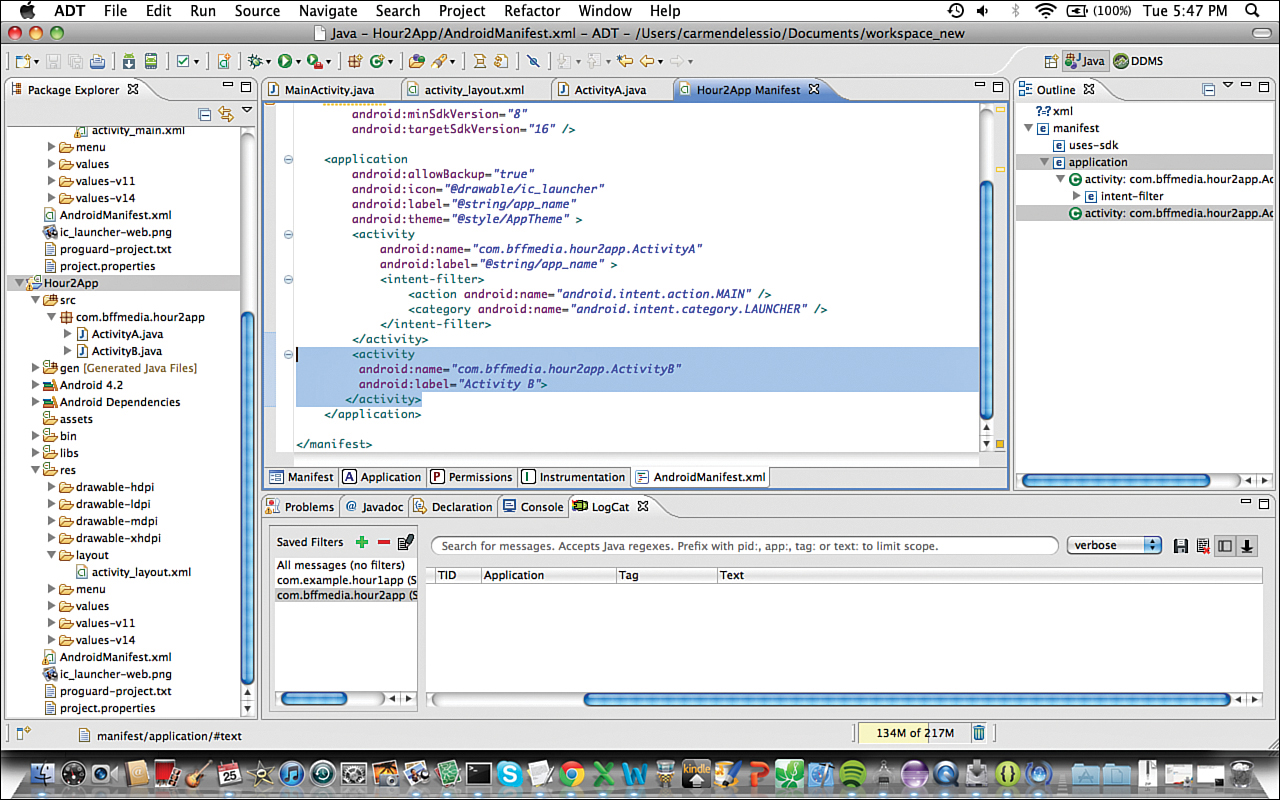1280x800 pixels.
Task: Click the LogCat horizontal scrollbar
Action: [906, 699]
